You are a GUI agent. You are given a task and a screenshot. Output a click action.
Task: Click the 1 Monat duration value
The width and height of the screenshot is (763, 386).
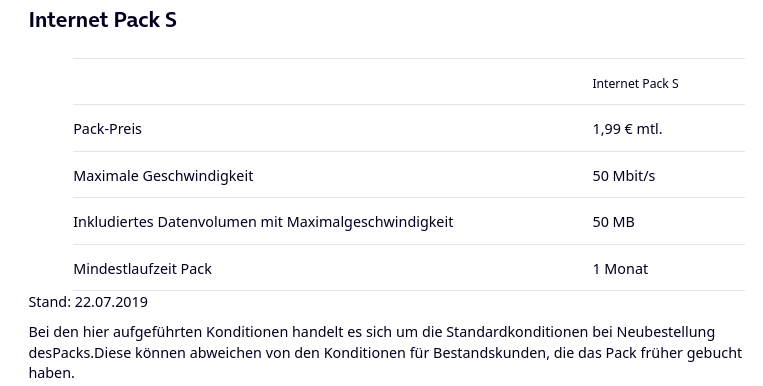tap(620, 269)
